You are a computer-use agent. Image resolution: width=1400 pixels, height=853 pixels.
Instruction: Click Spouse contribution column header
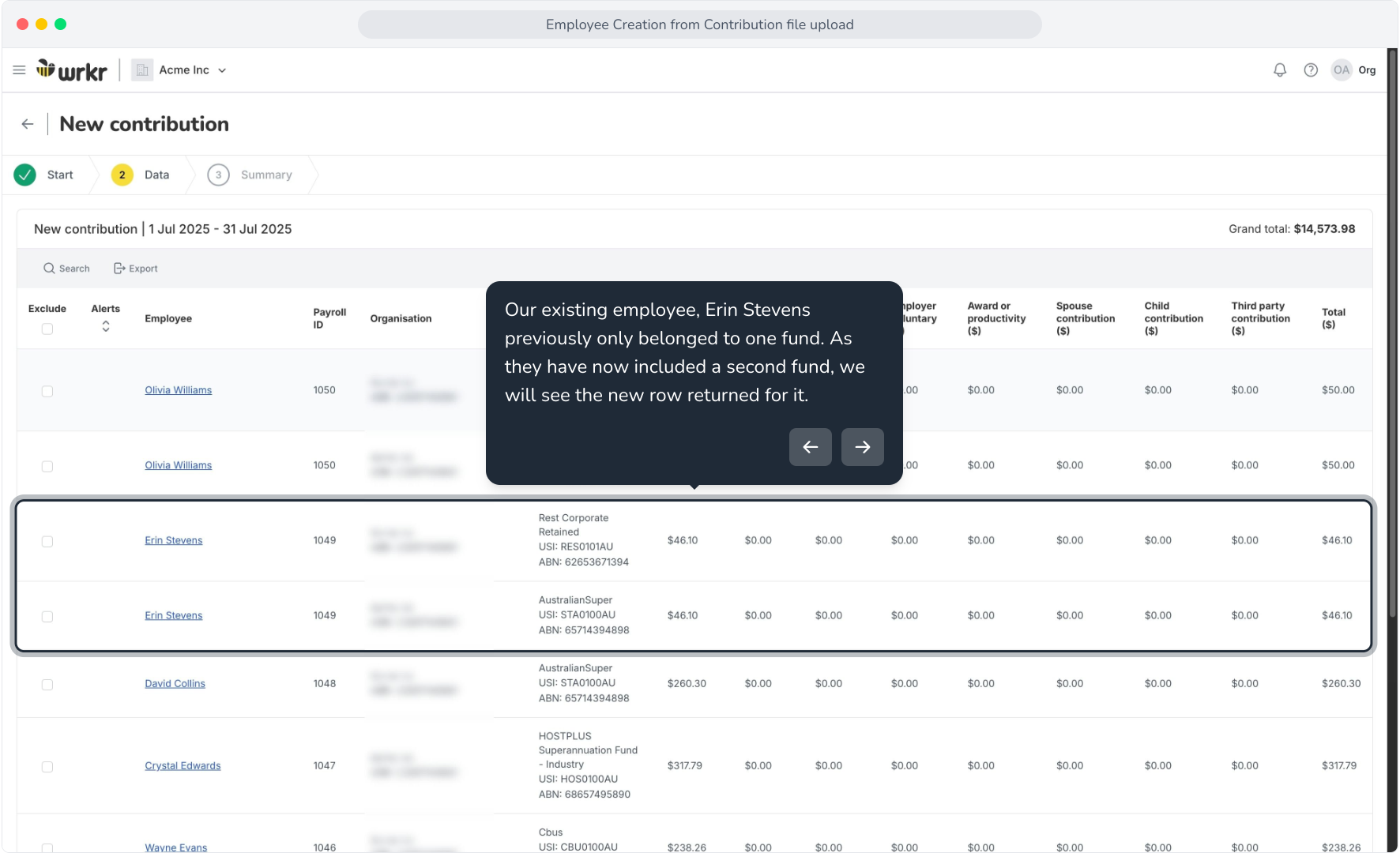pyautogui.click(x=1086, y=318)
